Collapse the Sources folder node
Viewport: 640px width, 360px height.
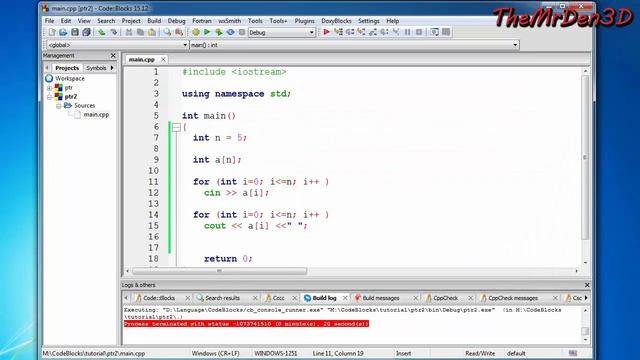coord(58,106)
